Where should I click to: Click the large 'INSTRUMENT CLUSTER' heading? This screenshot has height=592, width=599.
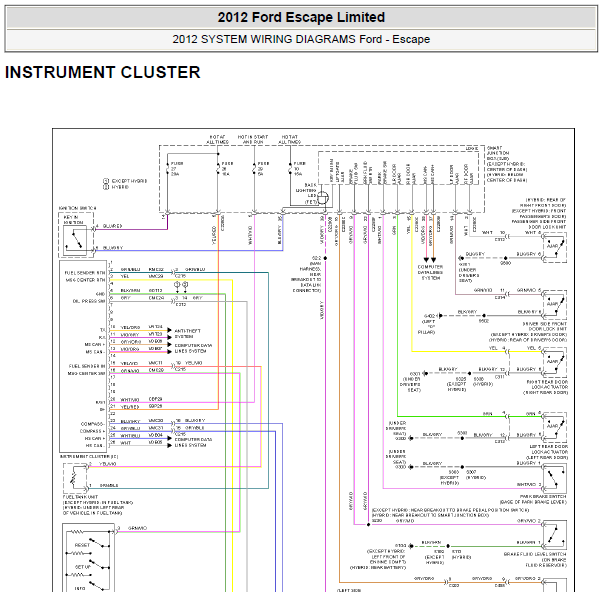(103, 72)
